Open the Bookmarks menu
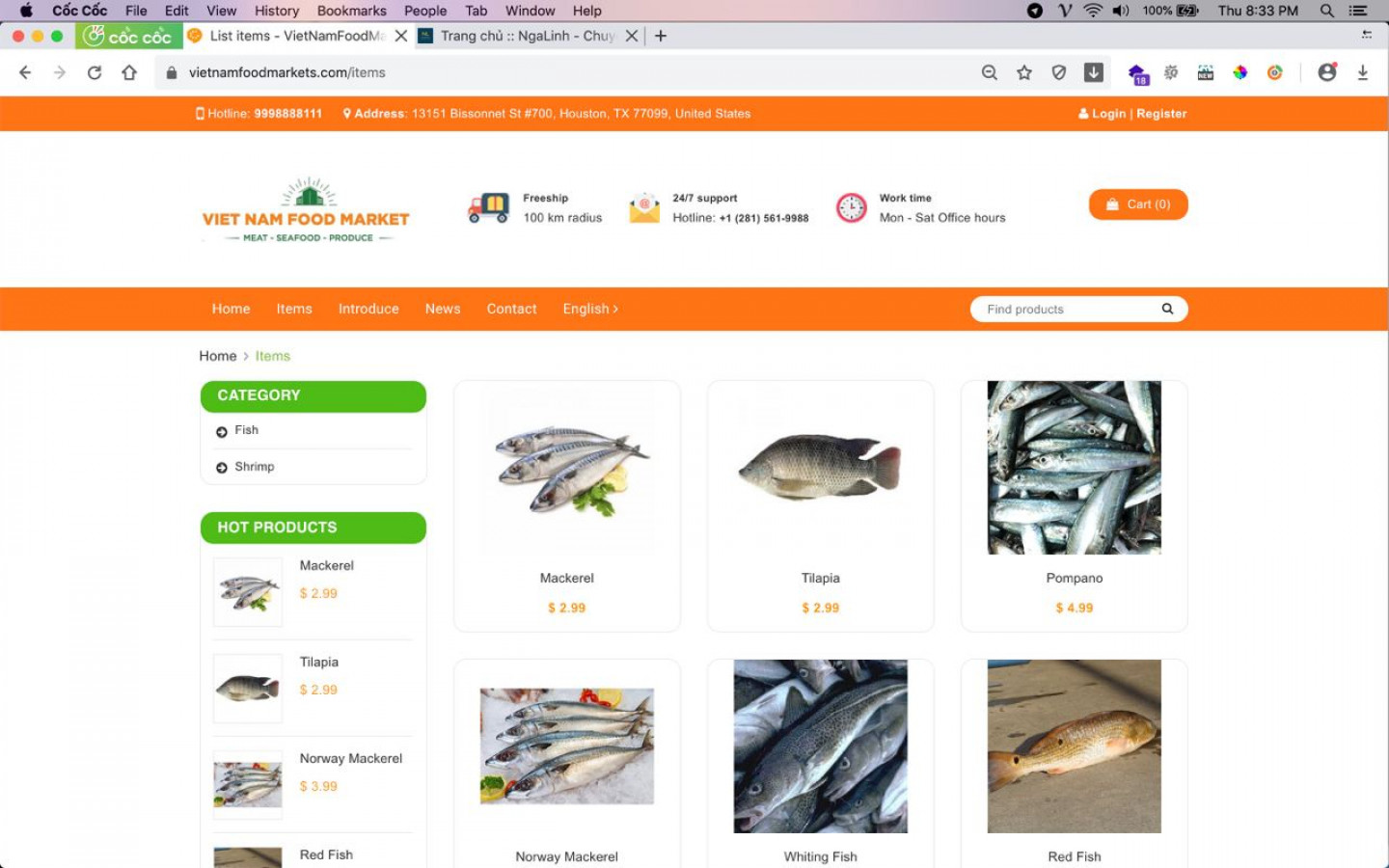Screen dimensions: 1389x868 coord(352,11)
